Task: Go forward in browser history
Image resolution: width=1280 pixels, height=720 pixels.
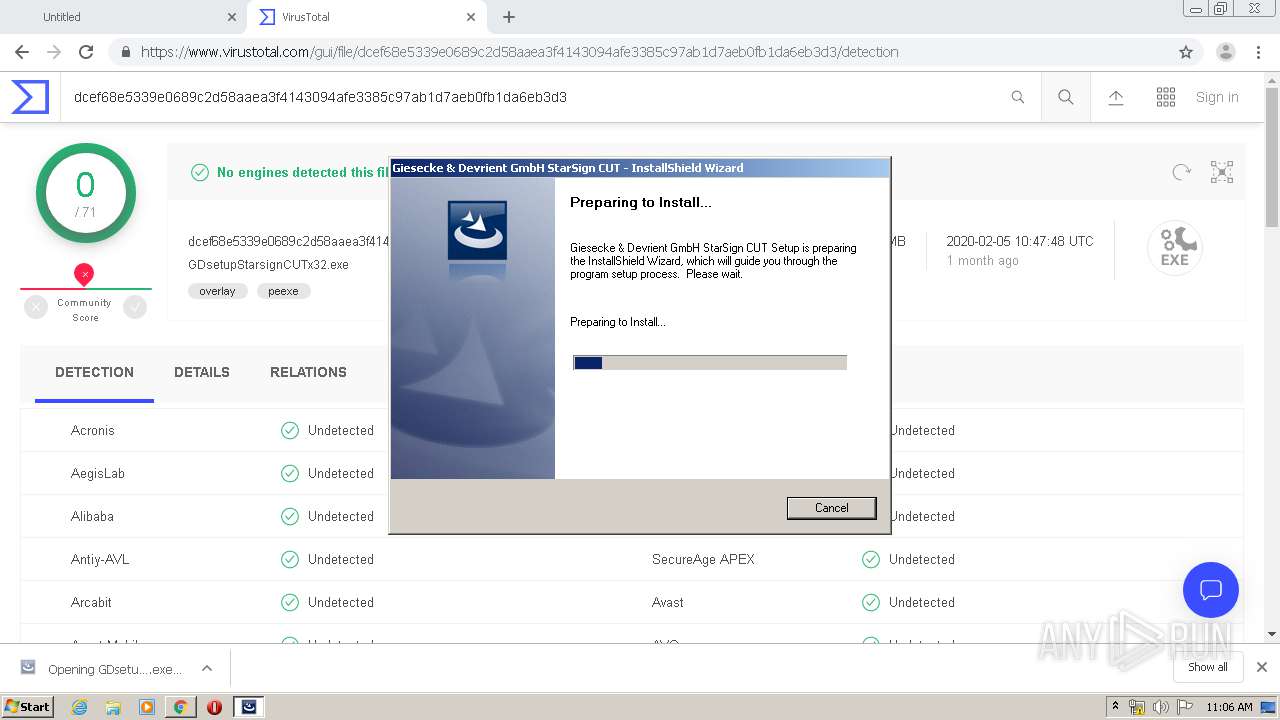Action: pos(54,52)
